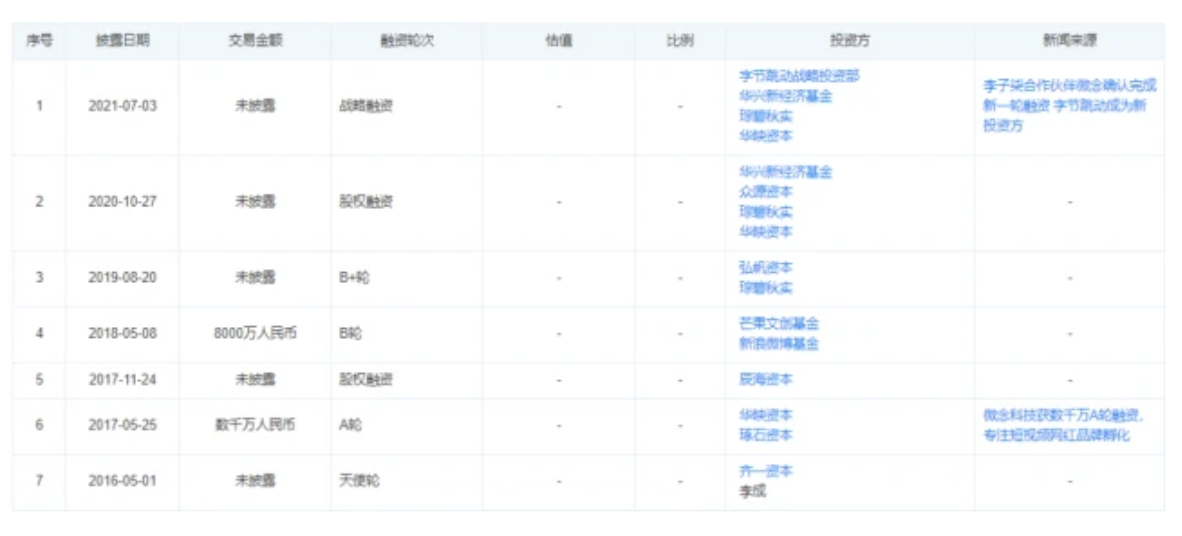Open 弘帆资本 investor link

point(766,268)
